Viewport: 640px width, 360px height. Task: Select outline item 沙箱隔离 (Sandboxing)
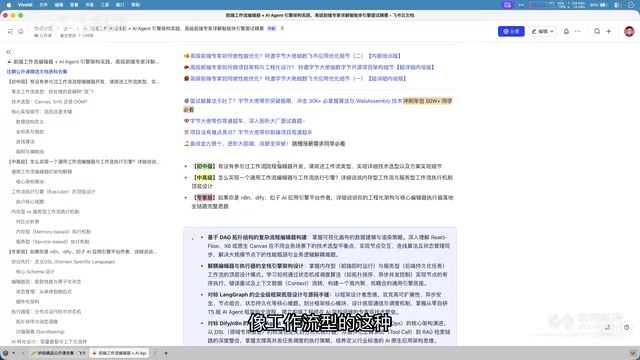click(x=40, y=331)
